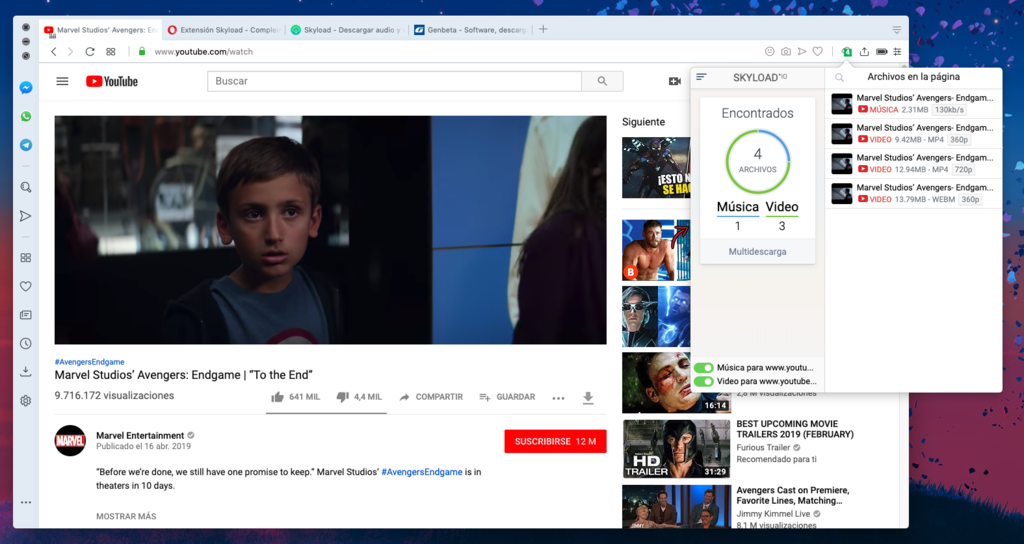Open Messenger in the Opera sidebar
The height and width of the screenshot is (544, 1024).
26,88
